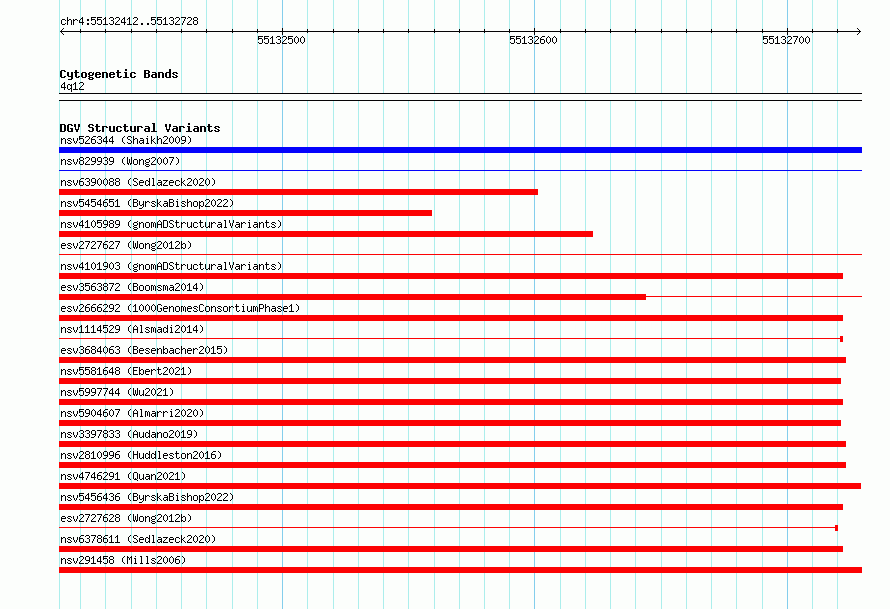Click the chr4:55132412..55132728 region label
Image resolution: width=890 pixels, height=609 pixels.
129,21
